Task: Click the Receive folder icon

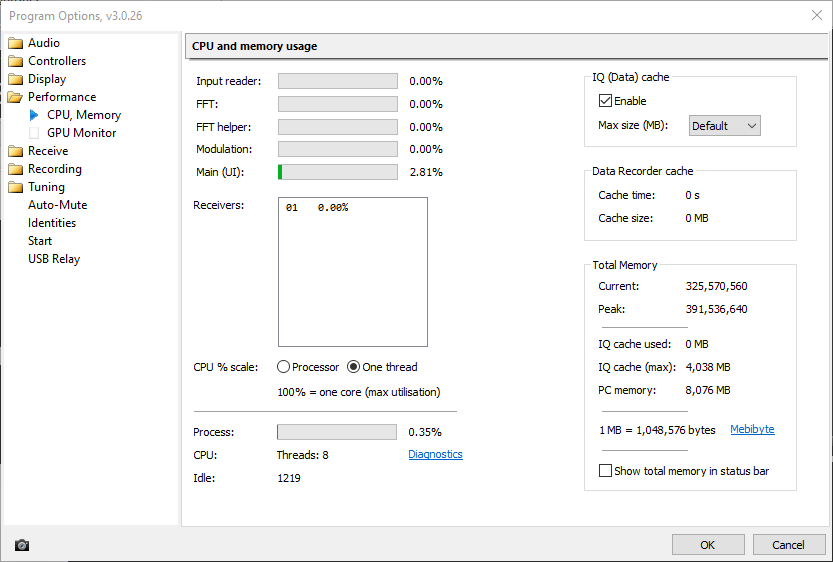Action: pyautogui.click(x=15, y=151)
